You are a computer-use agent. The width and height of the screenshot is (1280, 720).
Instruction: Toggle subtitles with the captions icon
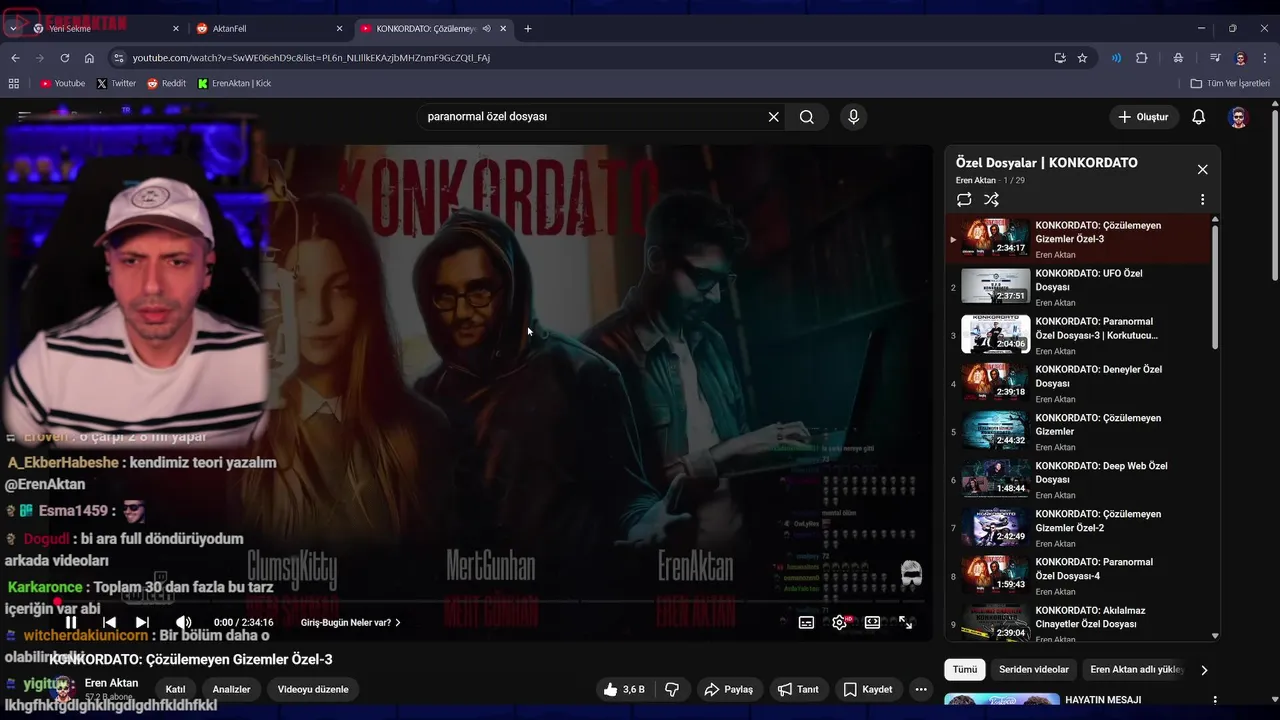[x=806, y=622]
